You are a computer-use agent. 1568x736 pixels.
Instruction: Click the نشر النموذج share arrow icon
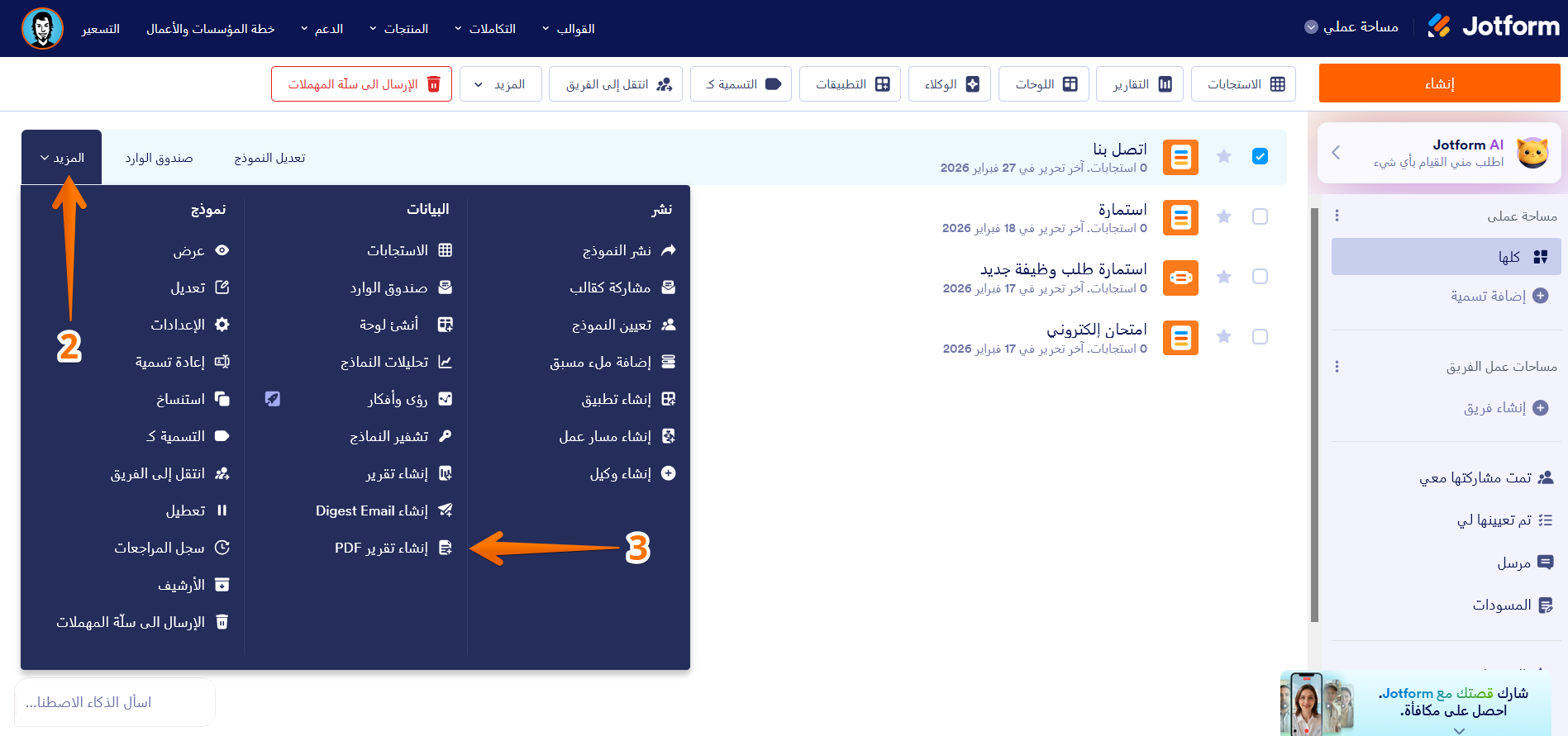(x=669, y=250)
